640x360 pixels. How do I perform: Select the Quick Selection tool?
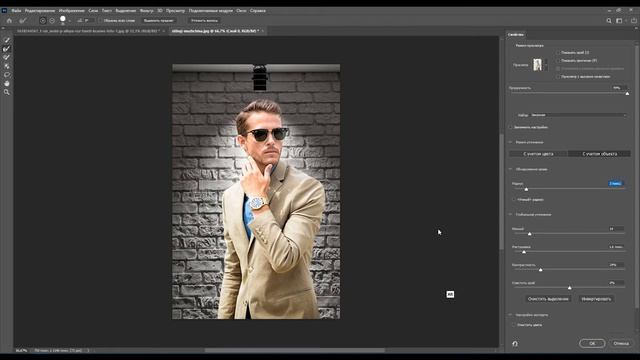tap(7, 40)
